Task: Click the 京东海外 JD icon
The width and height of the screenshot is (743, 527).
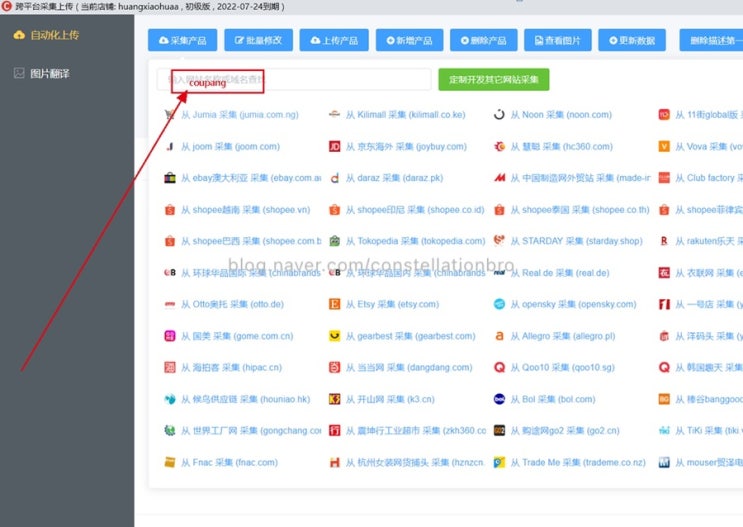Action: coord(335,146)
